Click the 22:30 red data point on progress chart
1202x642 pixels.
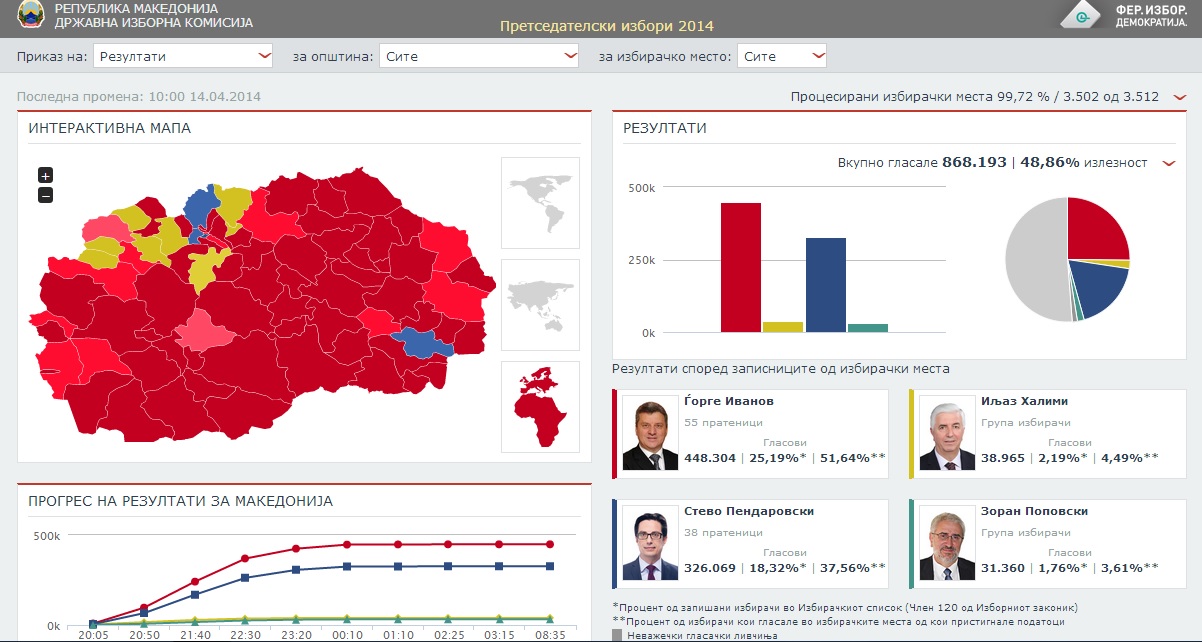point(245,558)
